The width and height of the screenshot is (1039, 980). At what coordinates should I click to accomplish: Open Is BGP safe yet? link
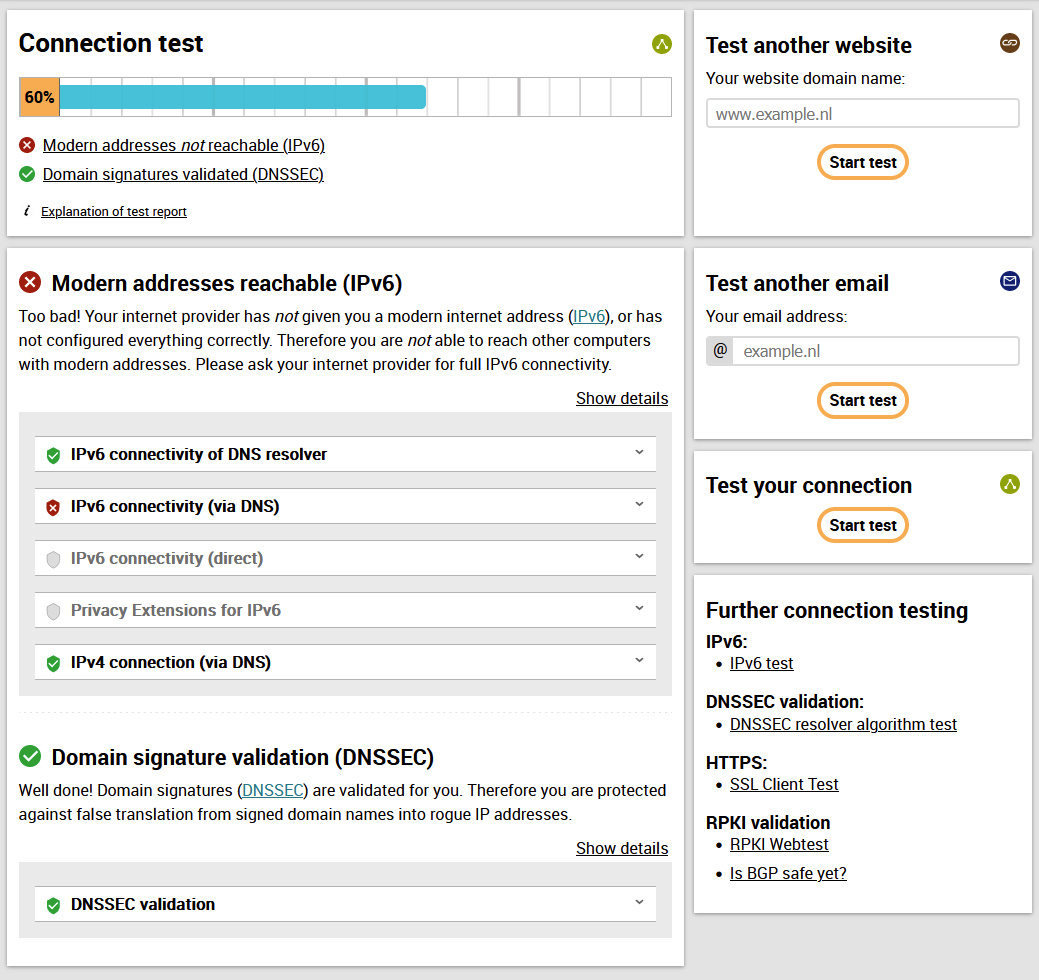tap(788, 874)
